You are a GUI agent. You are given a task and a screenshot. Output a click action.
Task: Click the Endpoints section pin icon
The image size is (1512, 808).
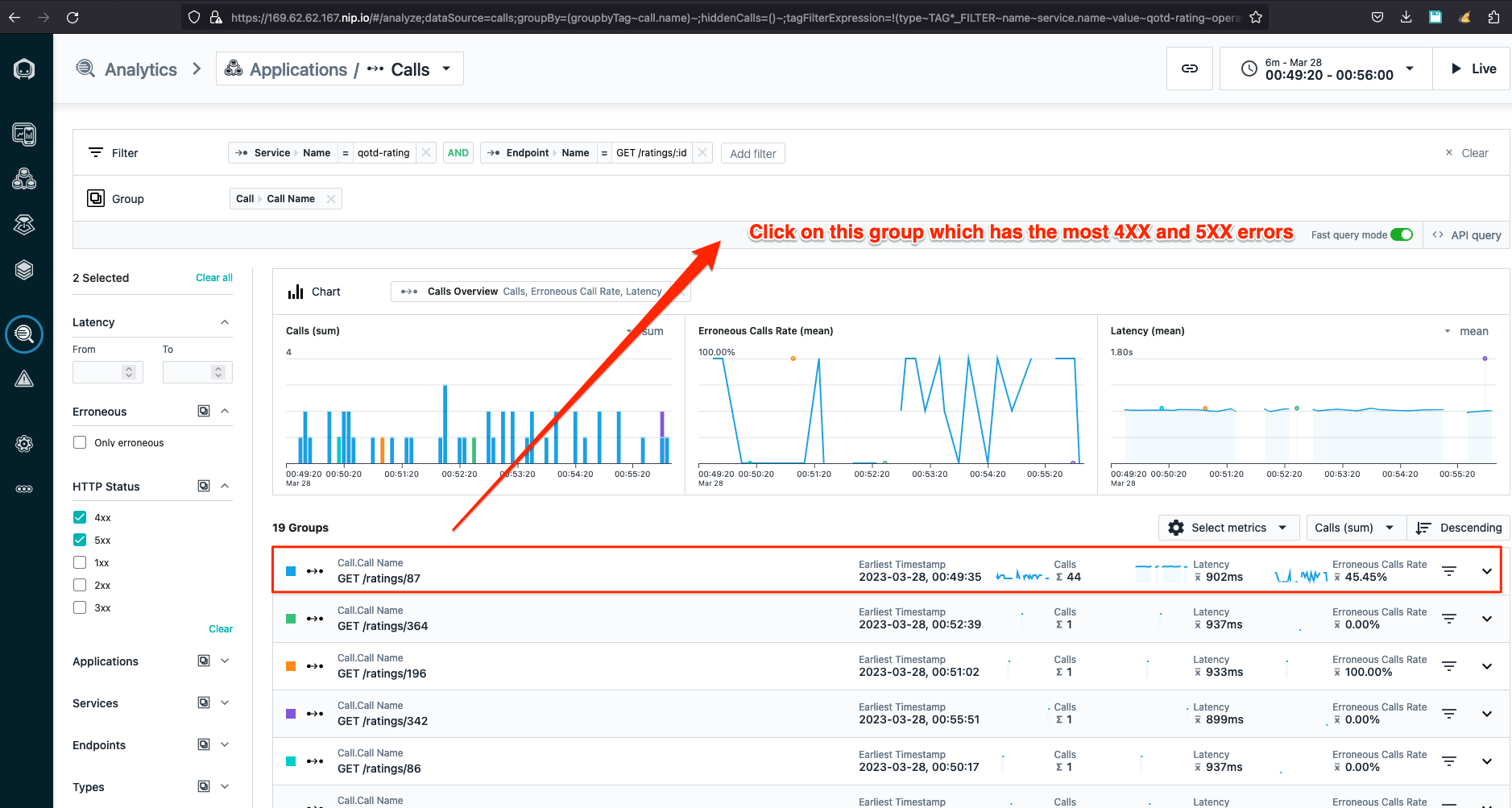coord(204,744)
